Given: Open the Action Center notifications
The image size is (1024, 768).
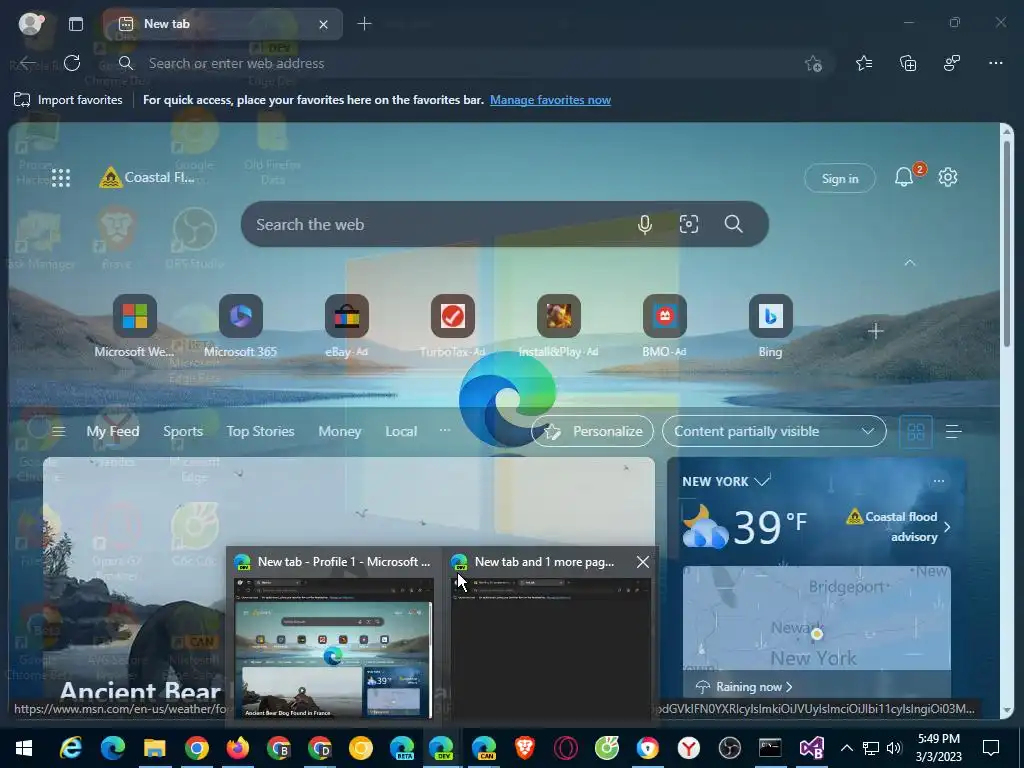Looking at the screenshot, I should tap(991, 748).
